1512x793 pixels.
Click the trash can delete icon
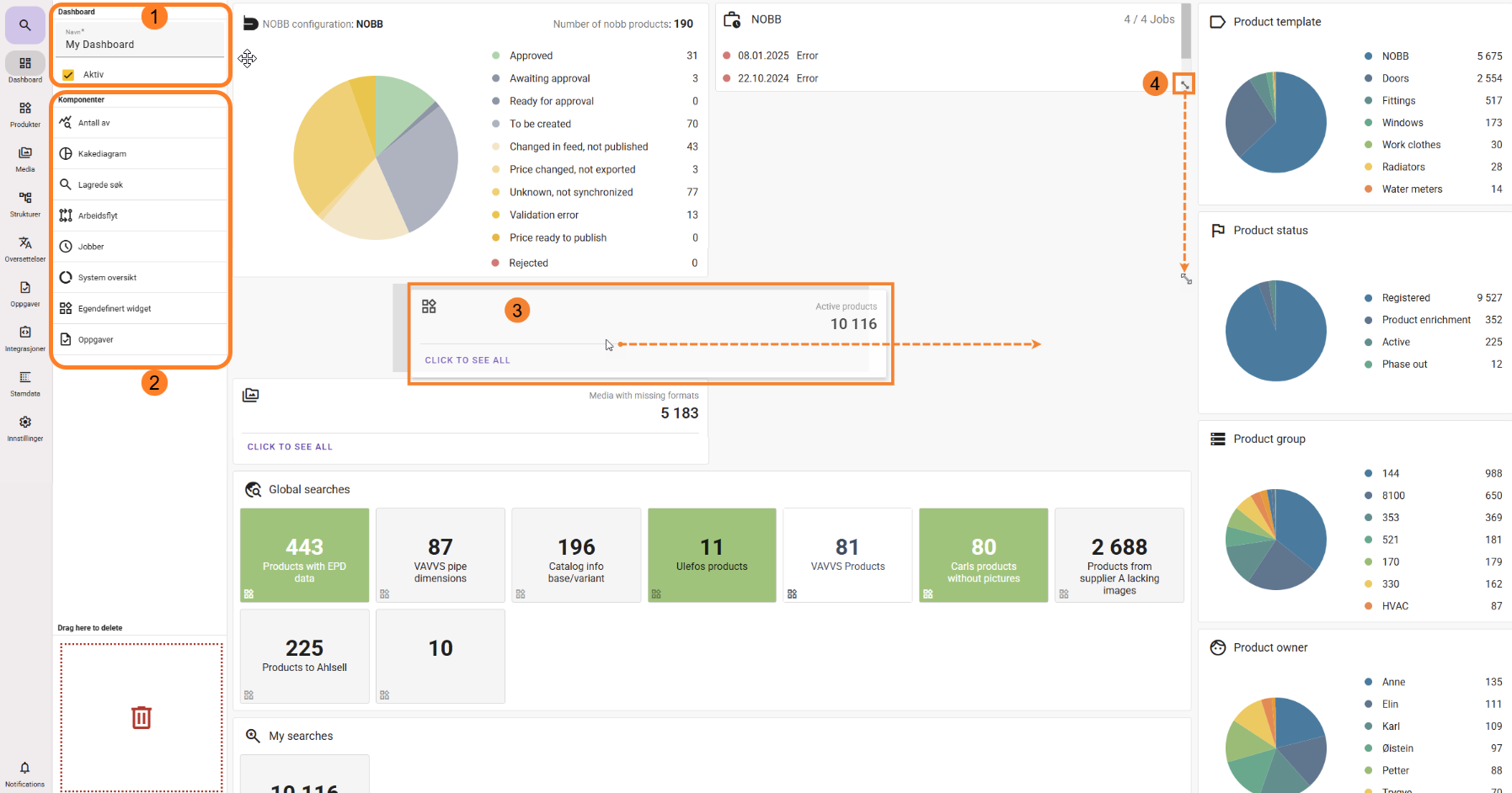pos(142,717)
